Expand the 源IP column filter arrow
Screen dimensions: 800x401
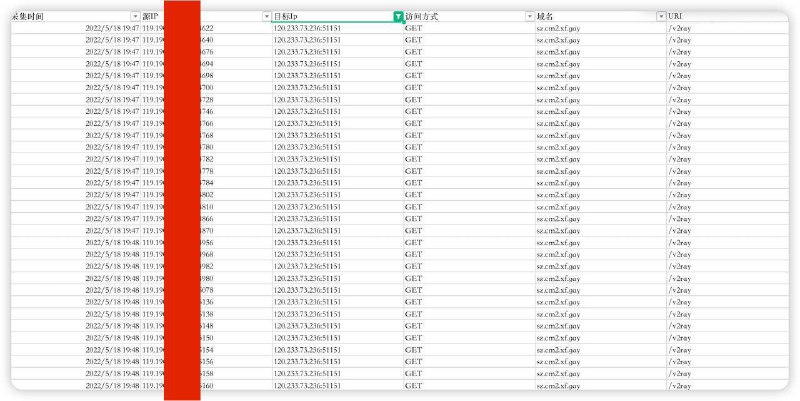(266, 17)
